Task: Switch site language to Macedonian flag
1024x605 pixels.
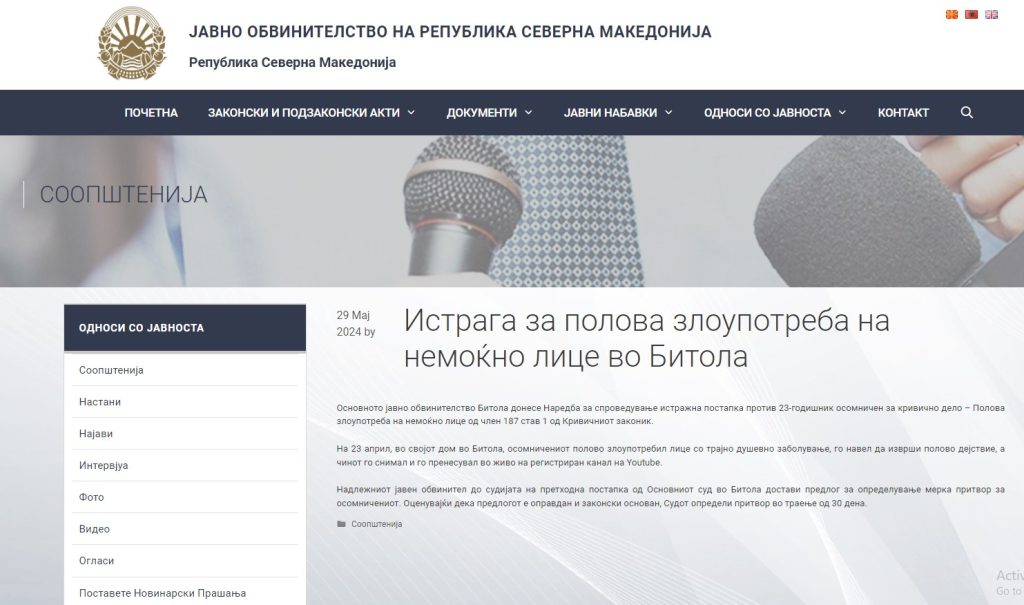Action: [951, 15]
